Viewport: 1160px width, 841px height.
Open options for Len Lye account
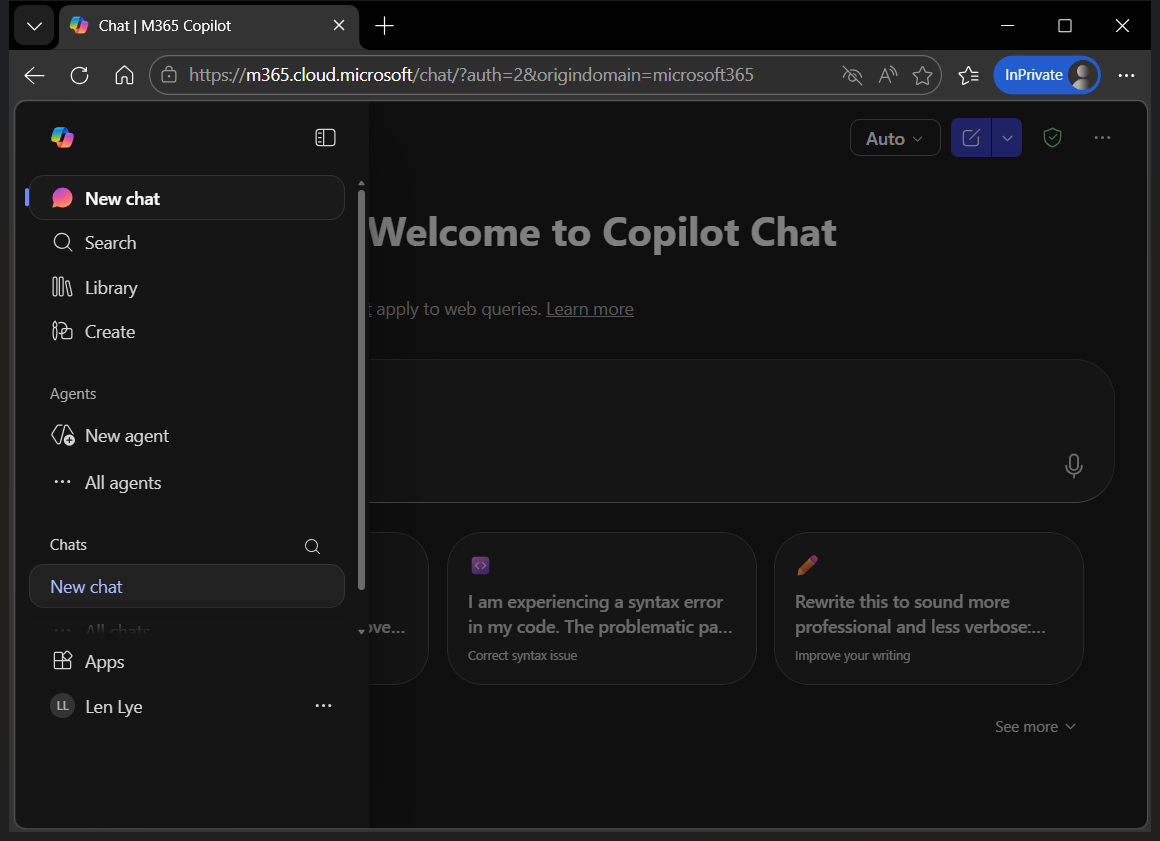point(323,706)
